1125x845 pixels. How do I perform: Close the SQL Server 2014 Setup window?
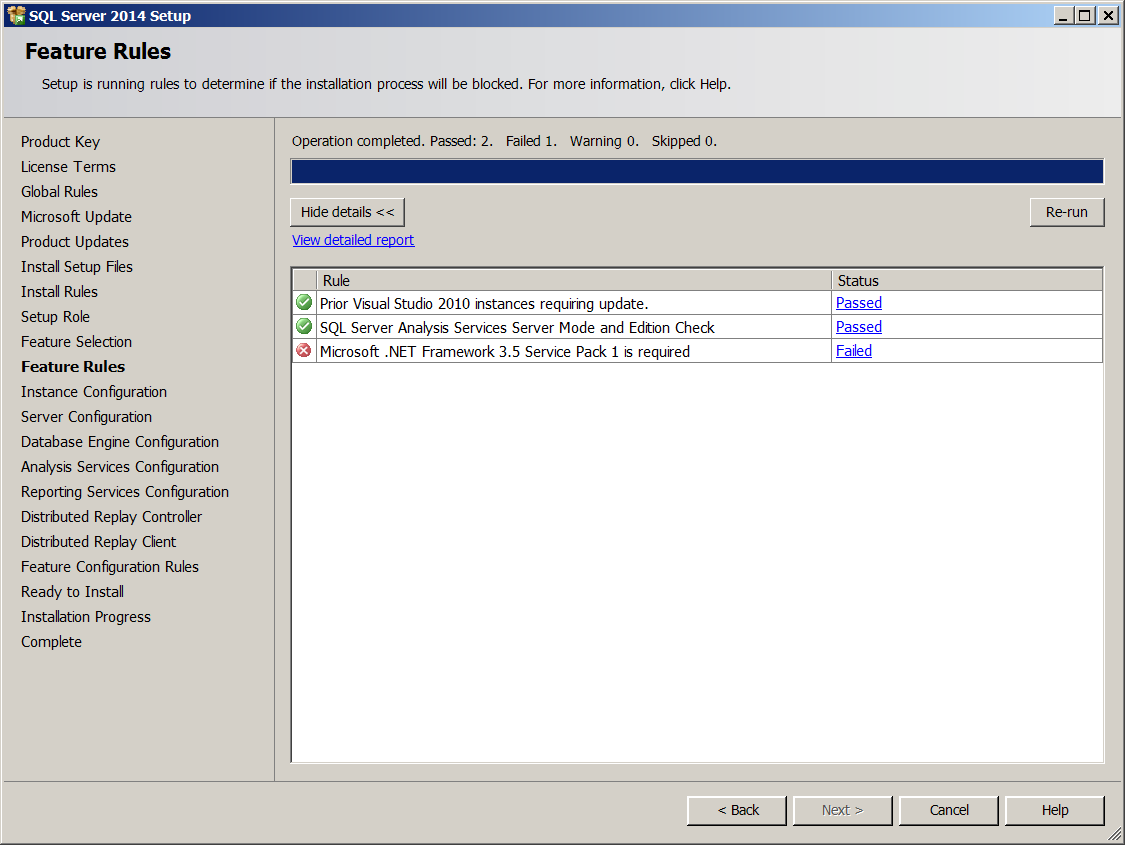pos(1108,15)
